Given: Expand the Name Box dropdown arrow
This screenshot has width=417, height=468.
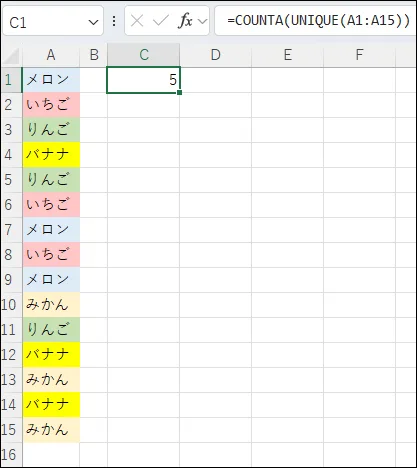Looking at the screenshot, I should click(x=93, y=22).
